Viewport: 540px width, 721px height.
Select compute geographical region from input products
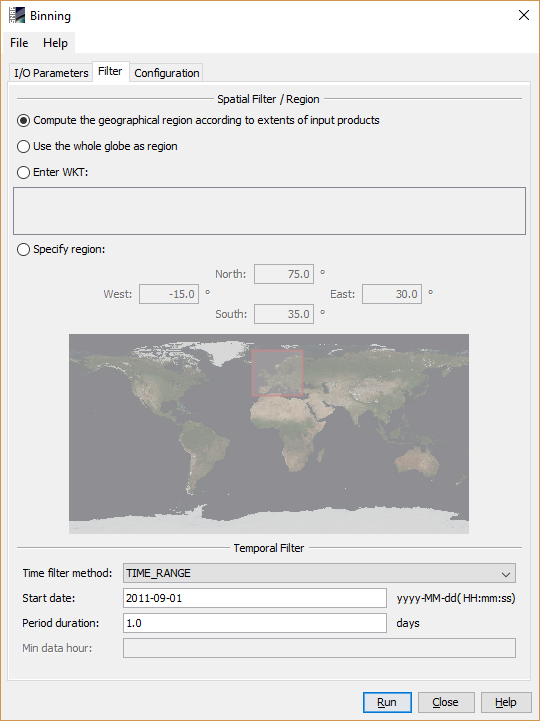click(x=23, y=120)
